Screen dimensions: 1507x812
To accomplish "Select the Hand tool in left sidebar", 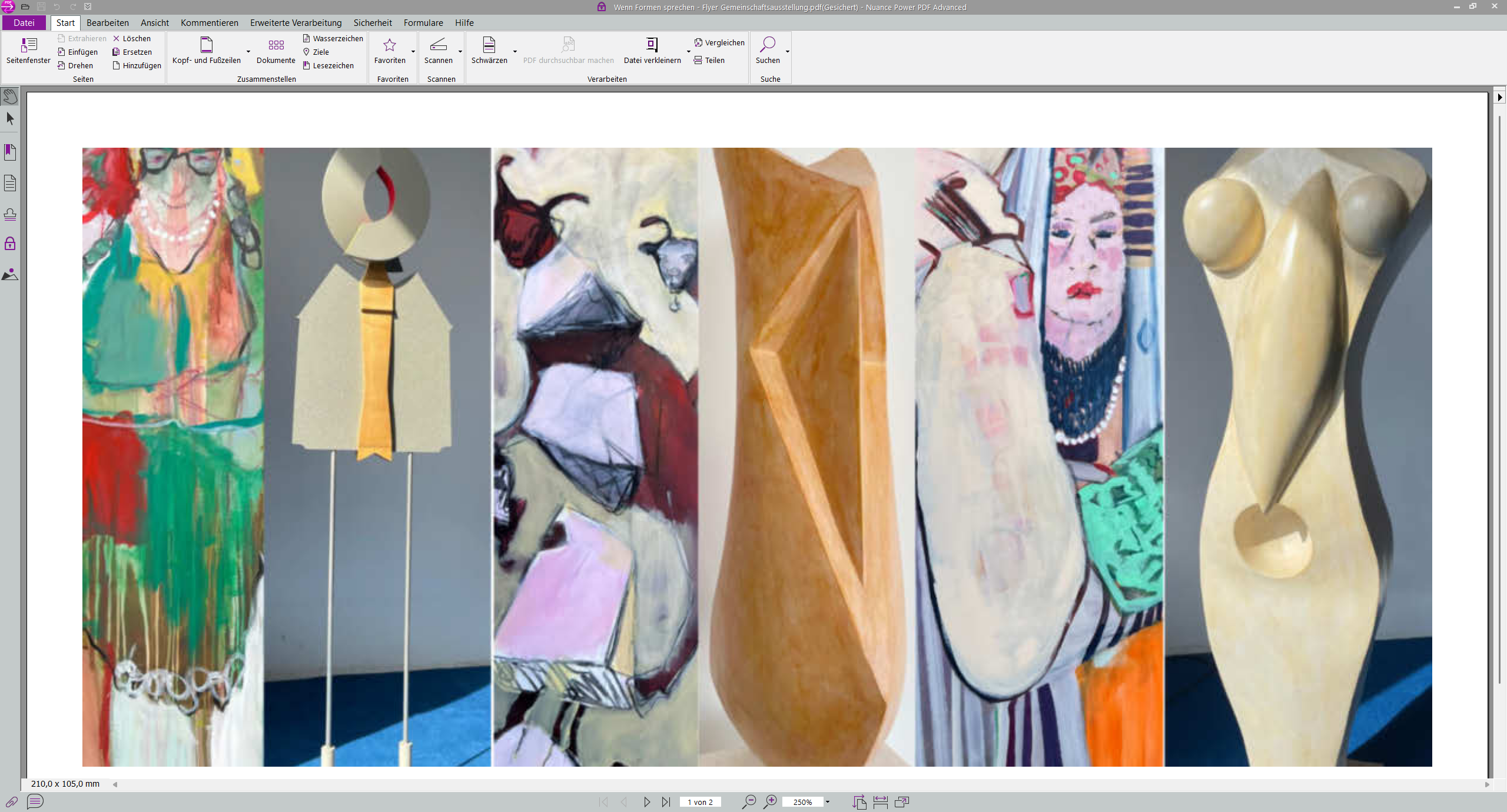I will point(10,96).
